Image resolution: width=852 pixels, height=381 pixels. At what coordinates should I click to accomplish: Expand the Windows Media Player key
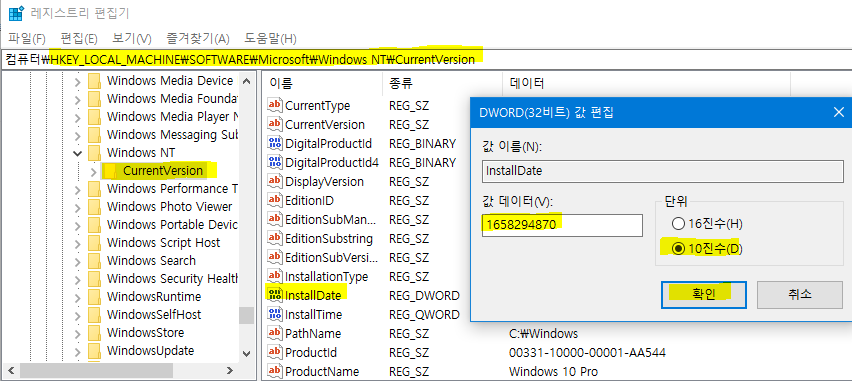click(x=78, y=117)
